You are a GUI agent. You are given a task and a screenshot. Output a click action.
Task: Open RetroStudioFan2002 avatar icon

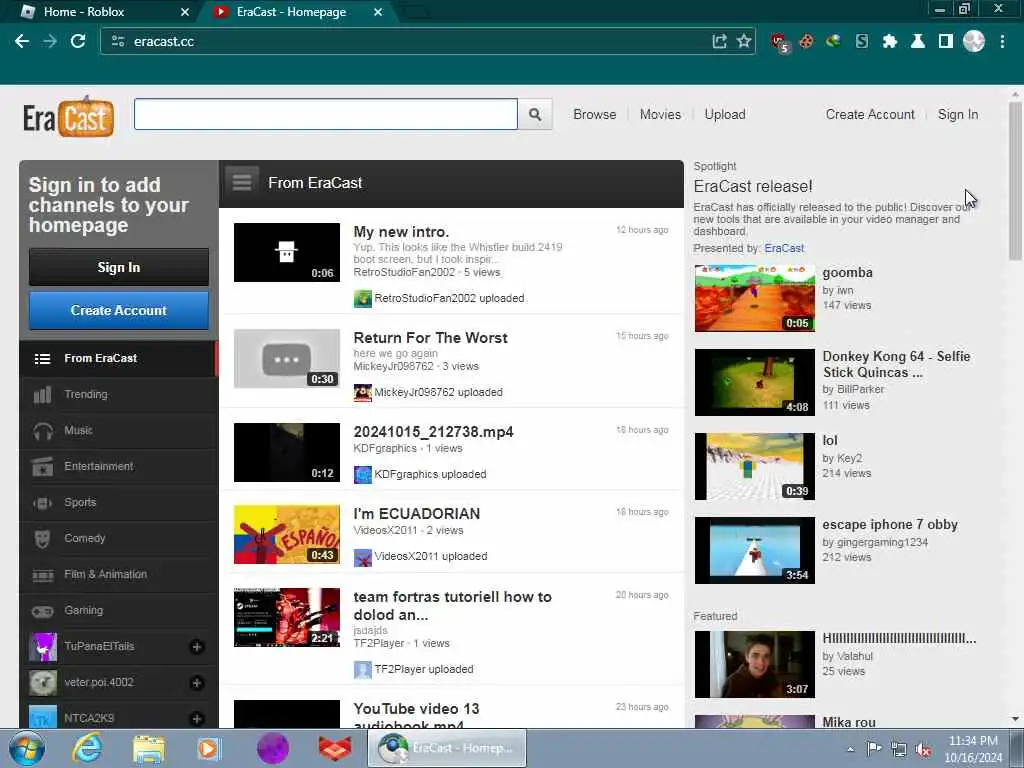tap(362, 298)
